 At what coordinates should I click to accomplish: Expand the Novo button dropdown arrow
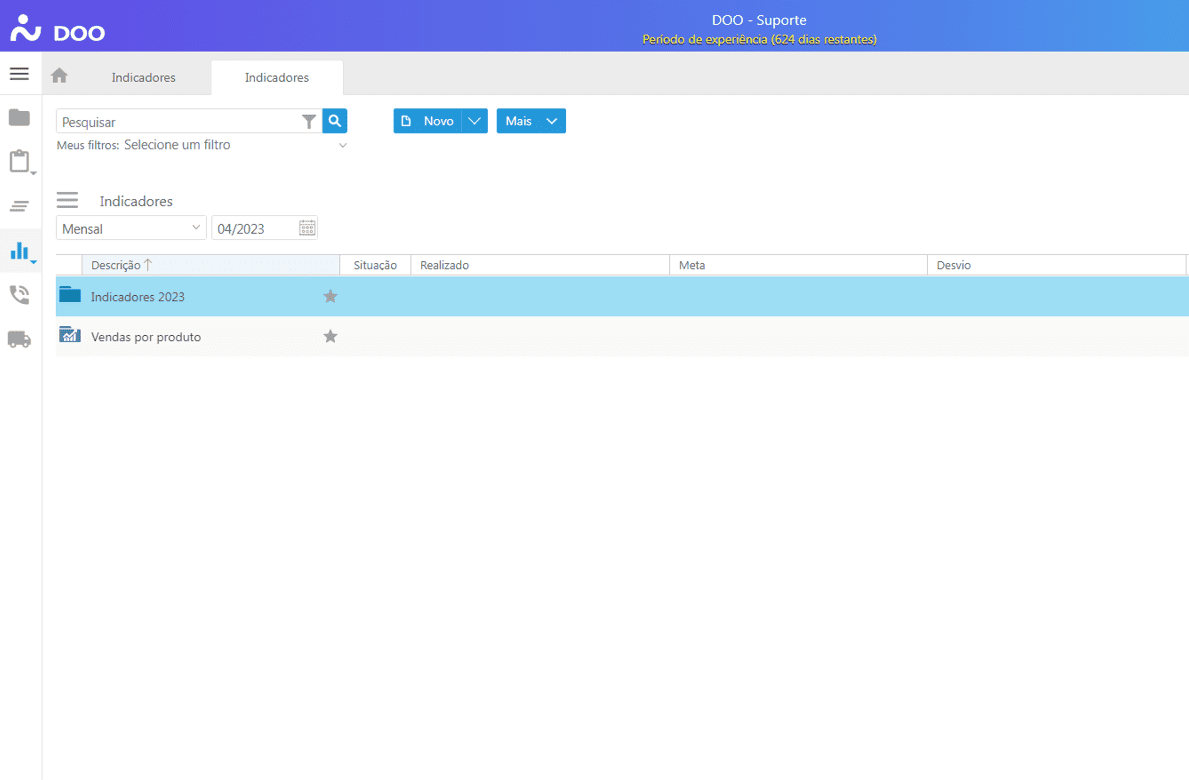[475, 121]
